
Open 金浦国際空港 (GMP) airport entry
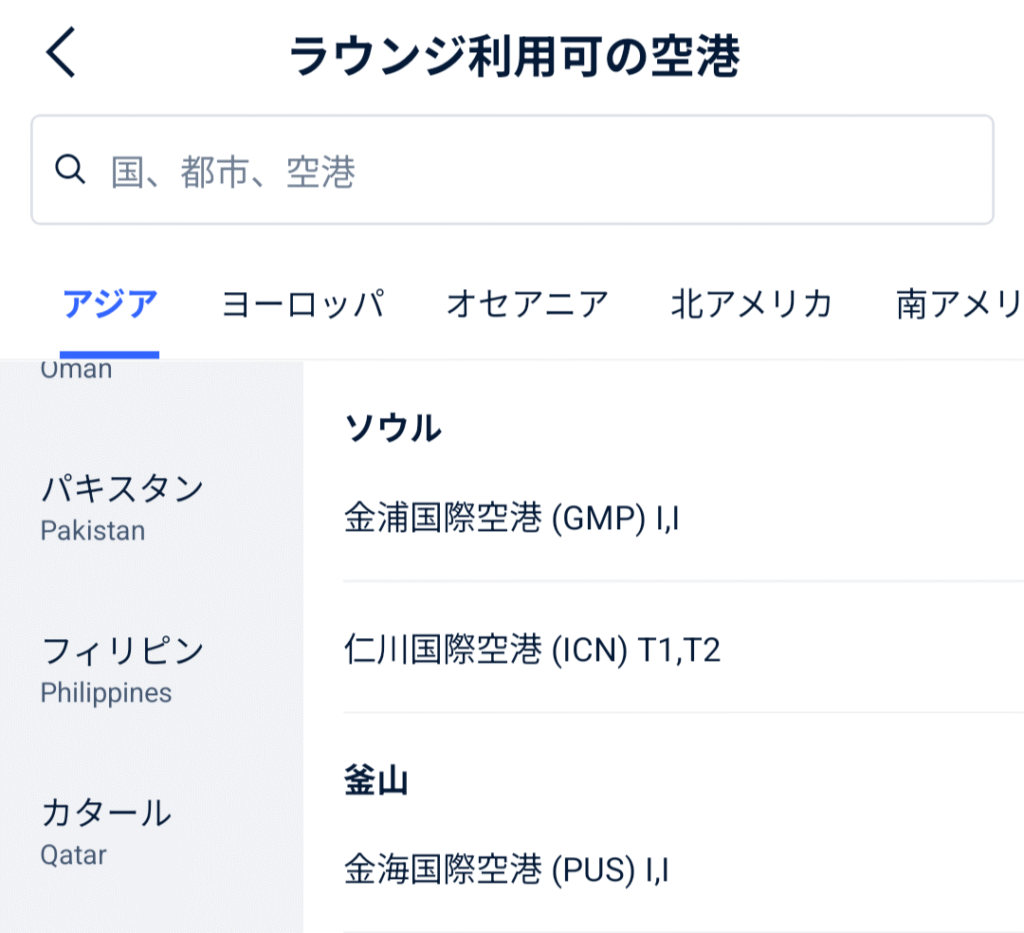tap(512, 519)
